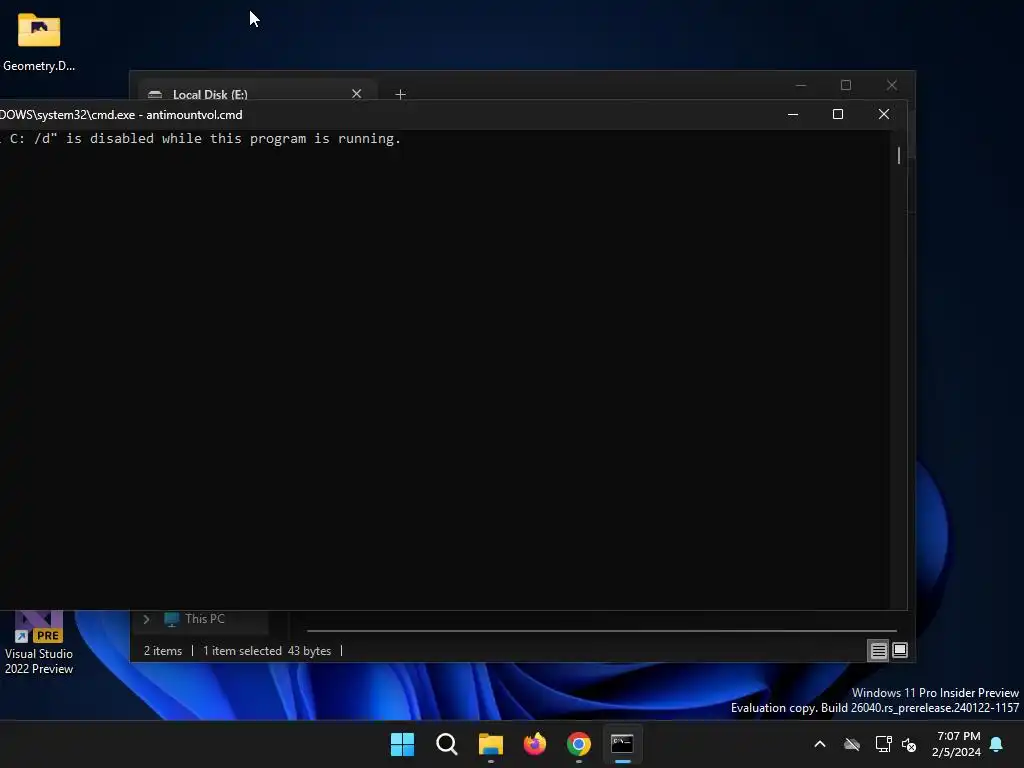Expand the This PC tree node
Screen dimensions: 1024x768
tap(146, 619)
